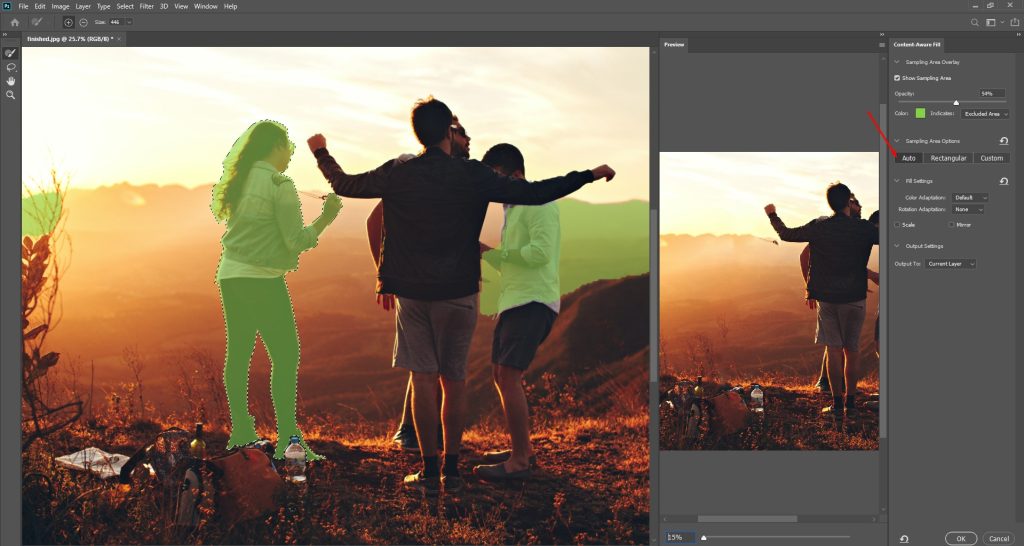Select the Content-Aware Fill panel tab
1024x546 pixels.
tap(917, 44)
